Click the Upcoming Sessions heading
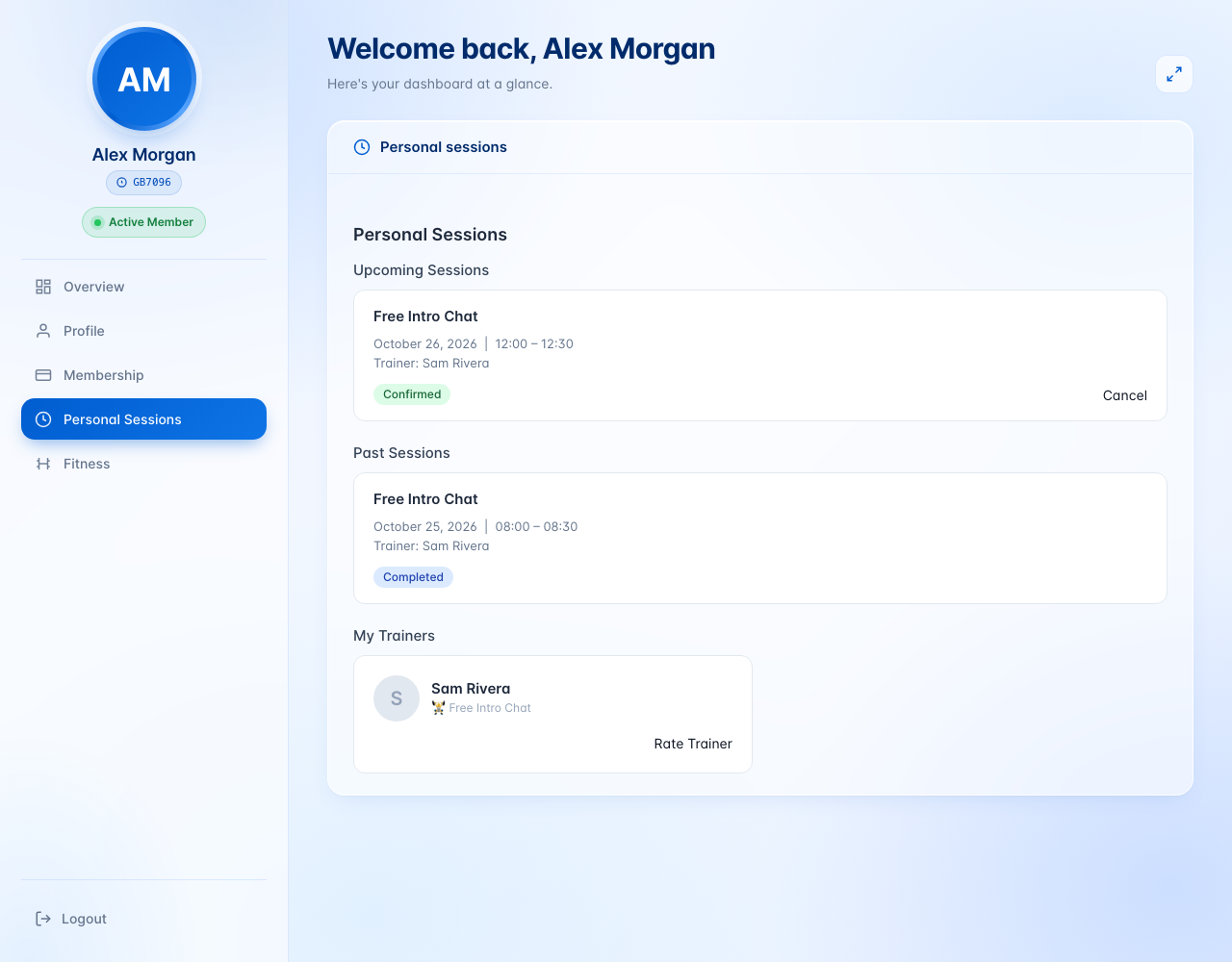 (x=421, y=270)
